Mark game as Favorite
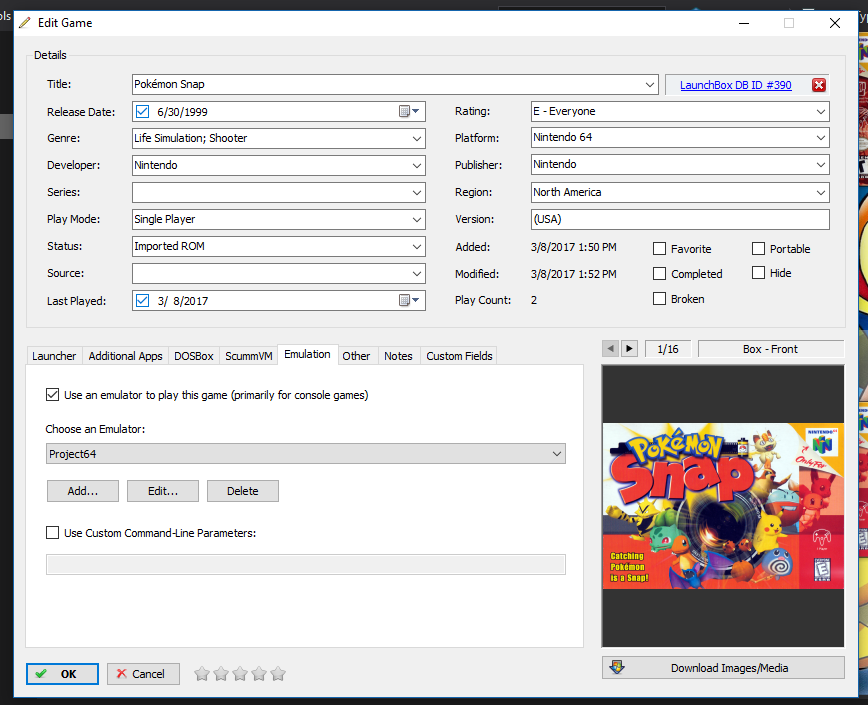 [x=659, y=249]
